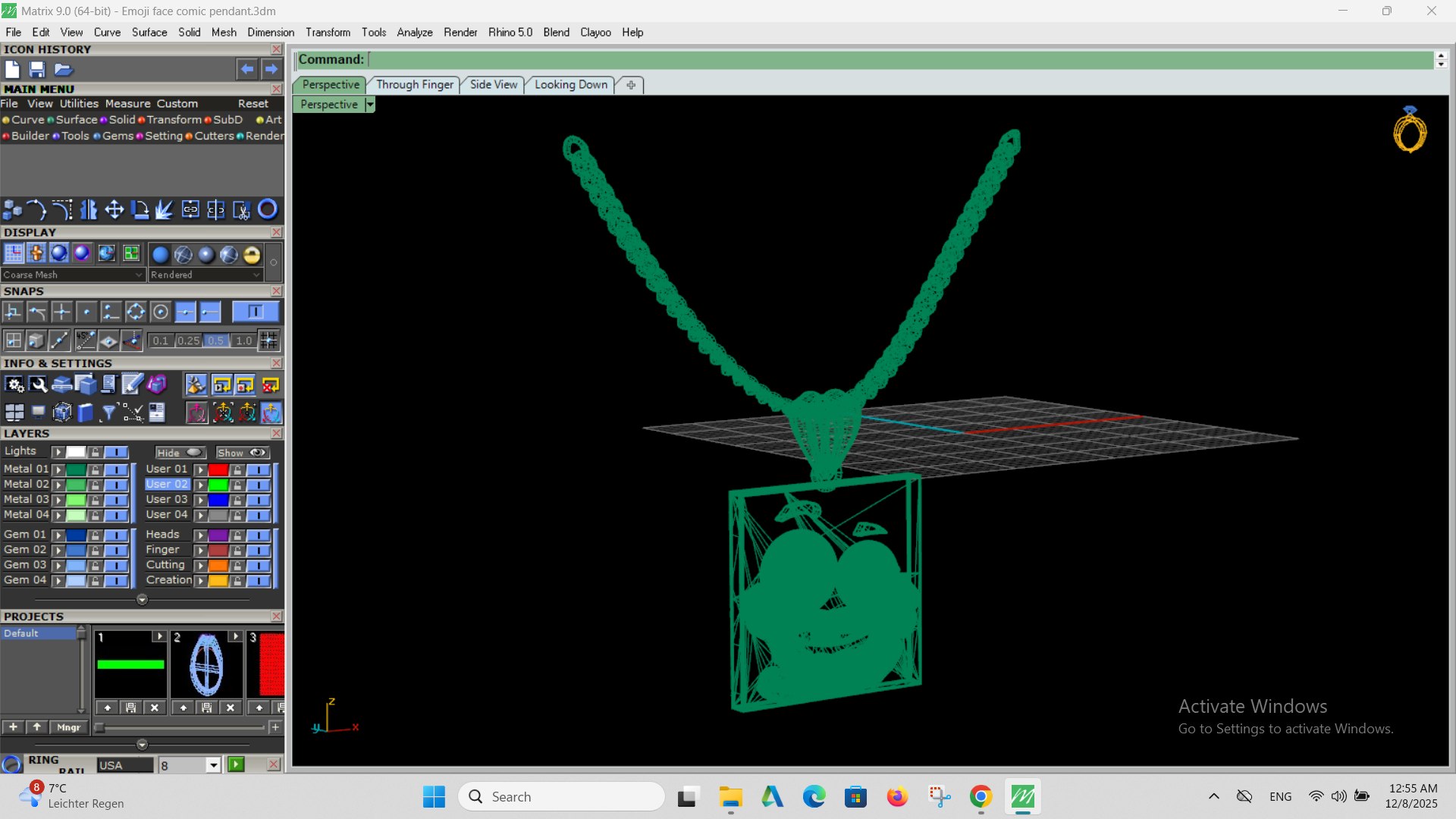Viewport: 1456px width, 819px height.
Task: Select the Torus ring tool icon
Action: pyautogui.click(x=268, y=209)
